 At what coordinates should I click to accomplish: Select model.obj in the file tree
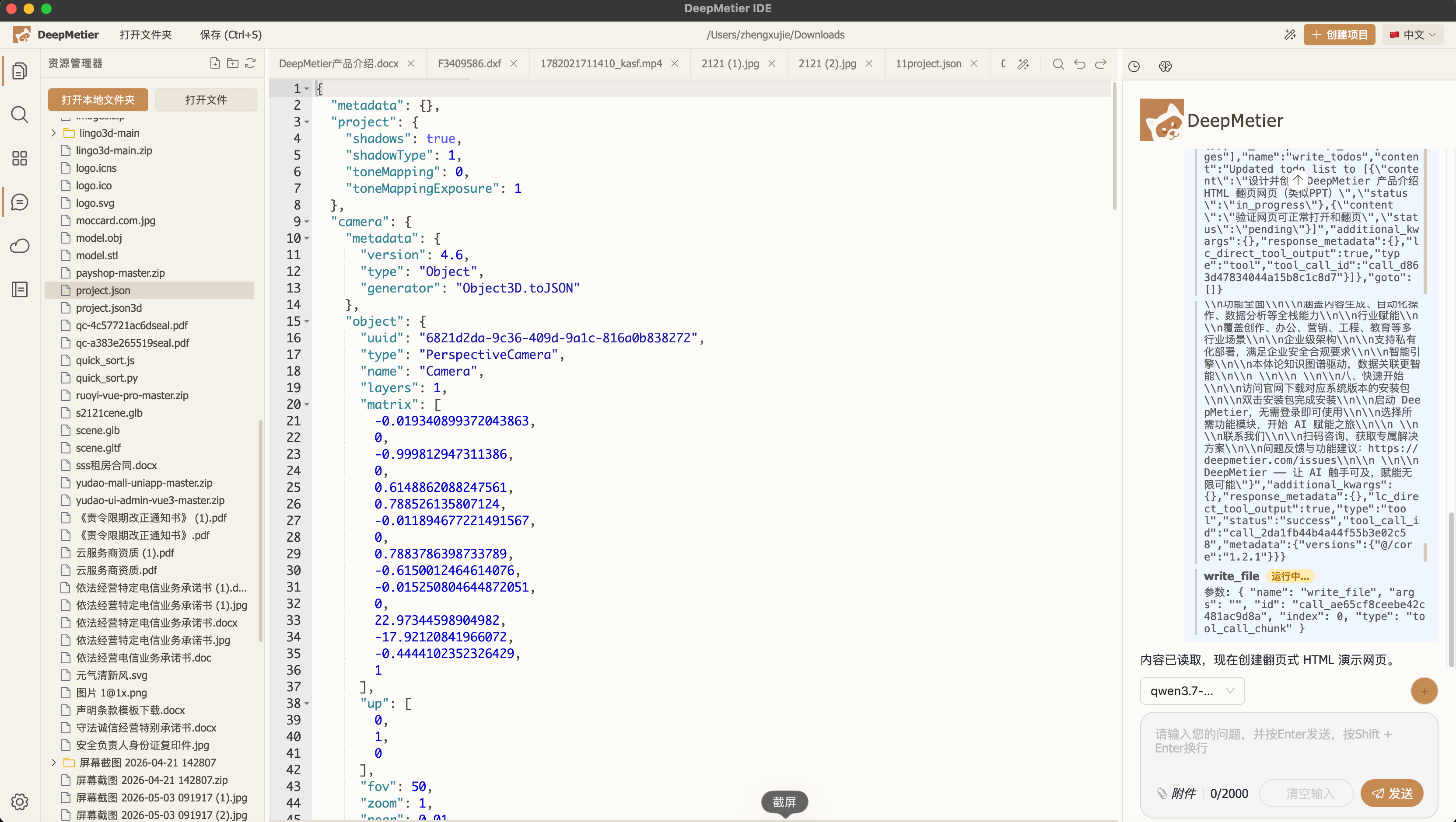pyautogui.click(x=149, y=238)
